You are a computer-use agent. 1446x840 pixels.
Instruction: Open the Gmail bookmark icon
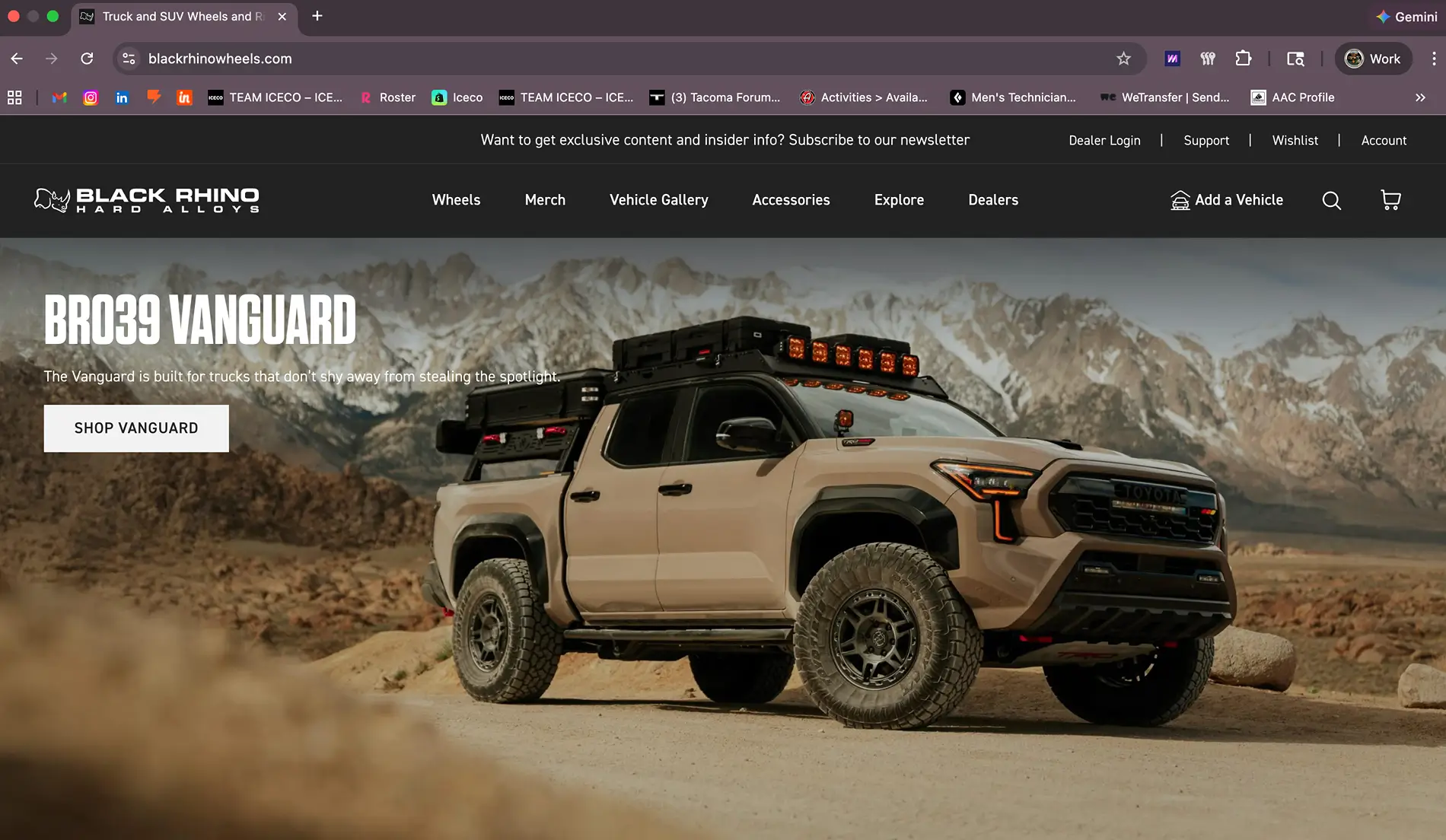[x=59, y=97]
